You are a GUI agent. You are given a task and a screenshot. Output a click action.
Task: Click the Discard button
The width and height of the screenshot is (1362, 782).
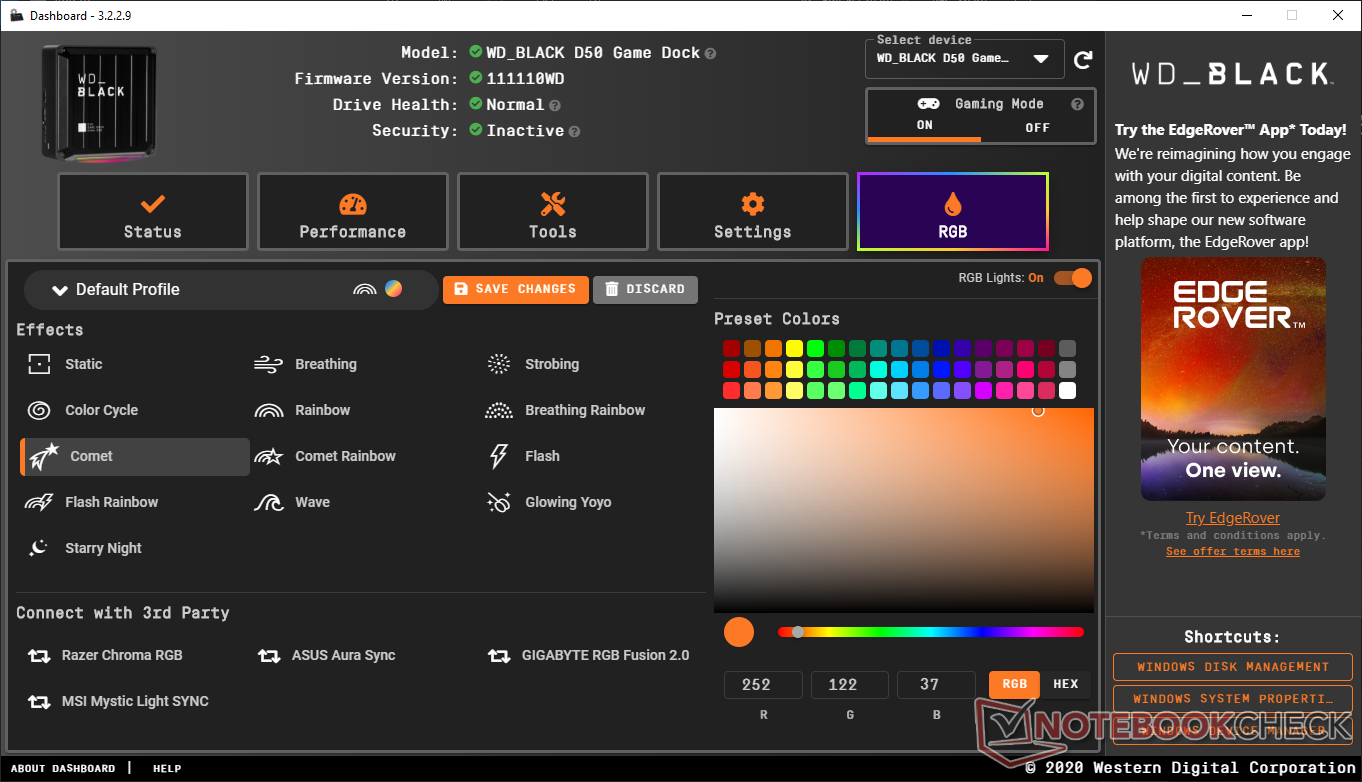click(645, 289)
